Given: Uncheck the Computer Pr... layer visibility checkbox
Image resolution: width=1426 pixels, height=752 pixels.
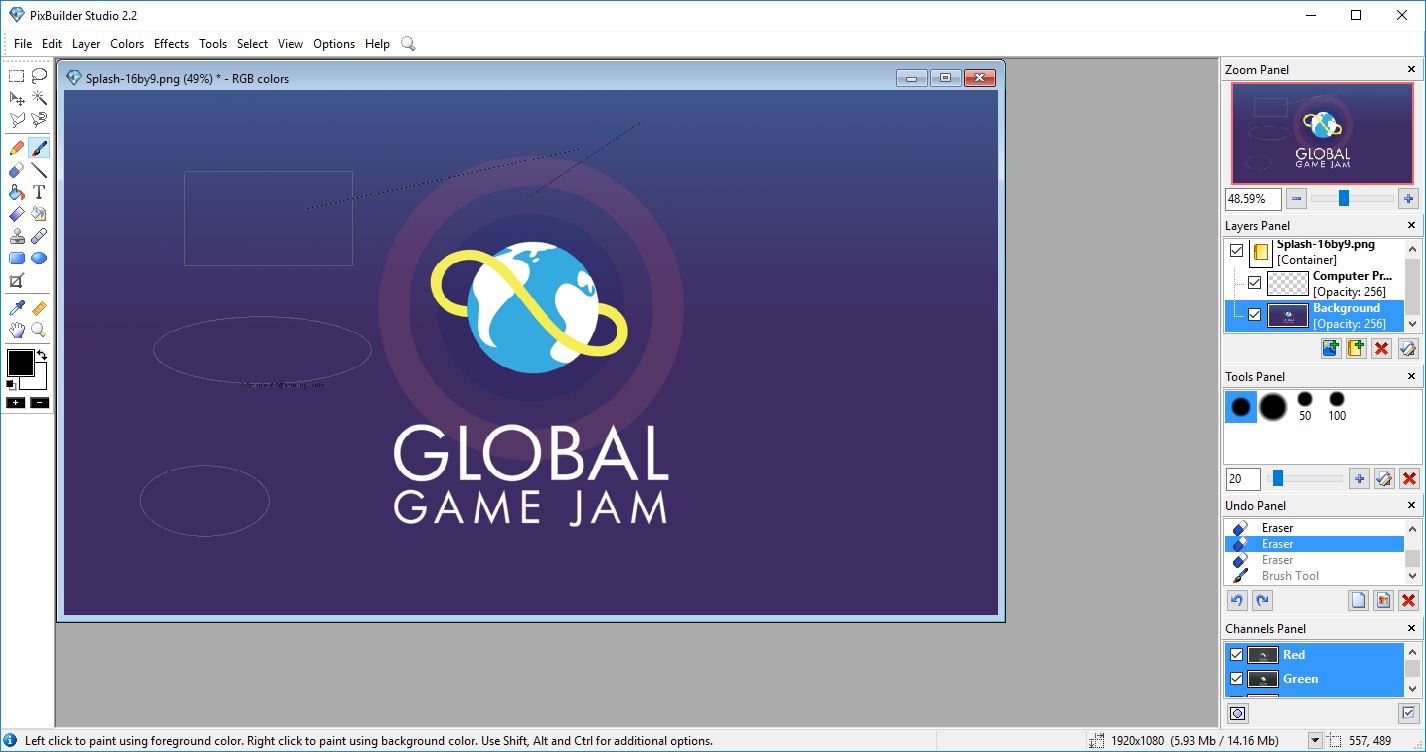Looking at the screenshot, I should [x=1254, y=283].
